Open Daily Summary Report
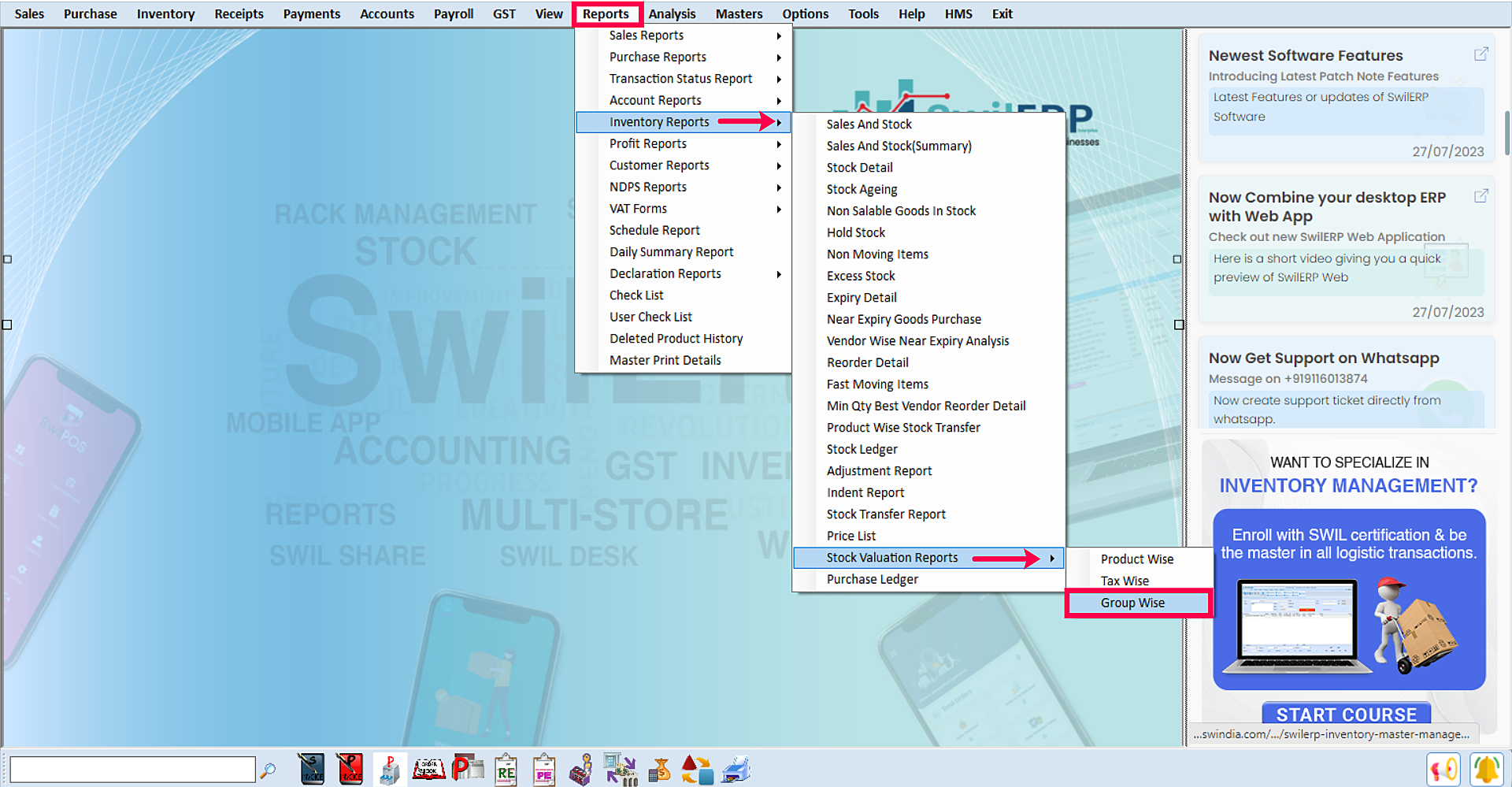The height and width of the screenshot is (787, 1512). [x=684, y=252]
